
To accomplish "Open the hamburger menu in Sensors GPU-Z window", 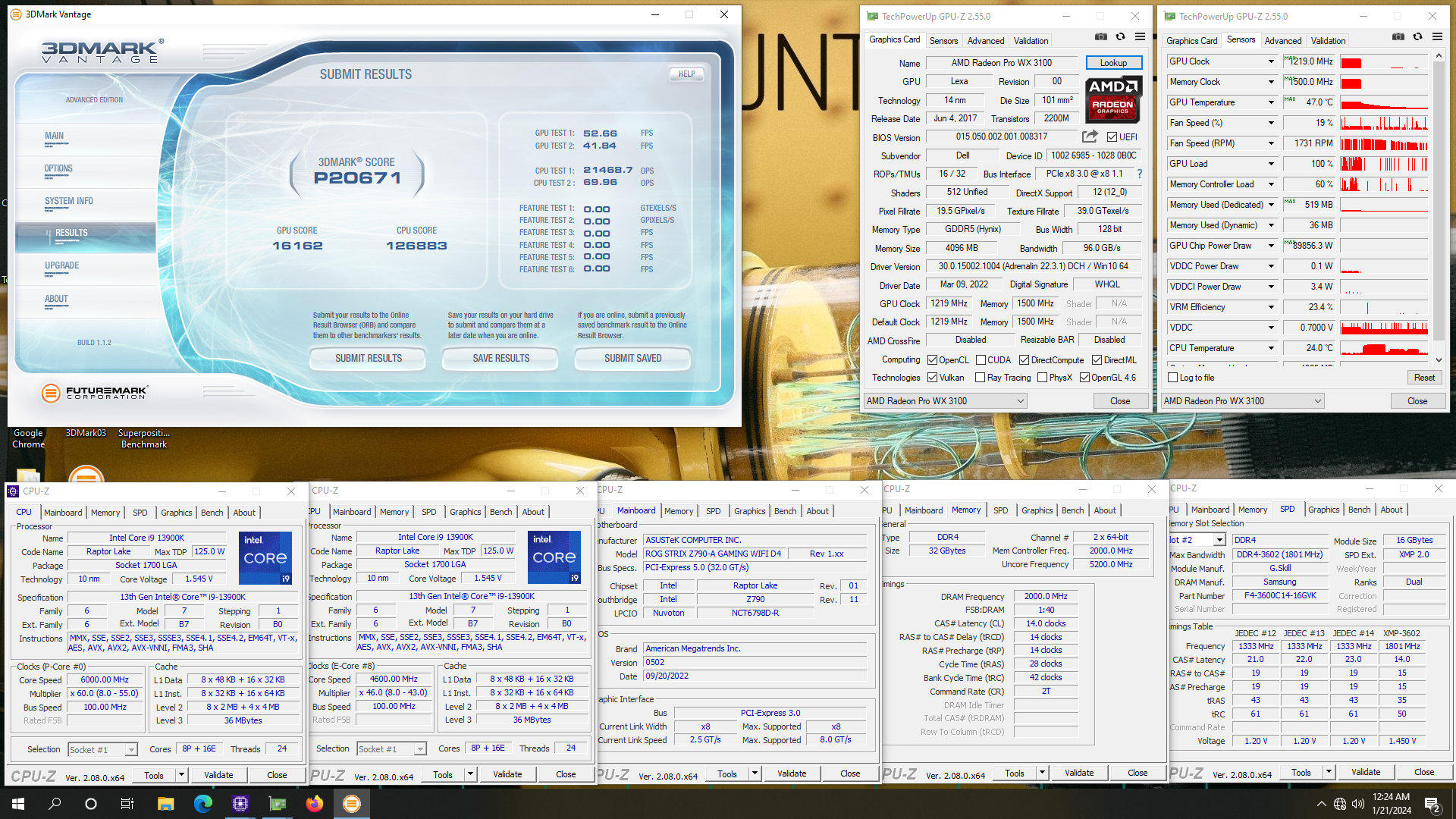I will (x=1437, y=36).
